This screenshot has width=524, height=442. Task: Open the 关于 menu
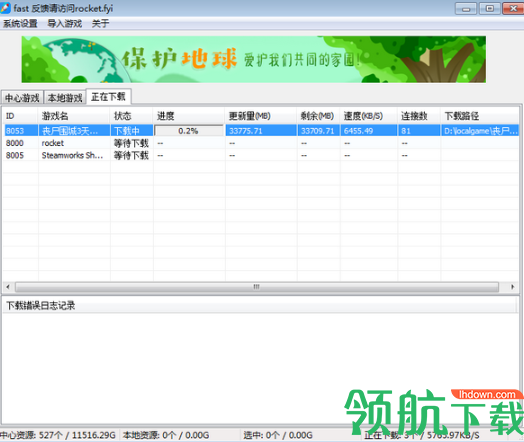pyautogui.click(x=100, y=23)
